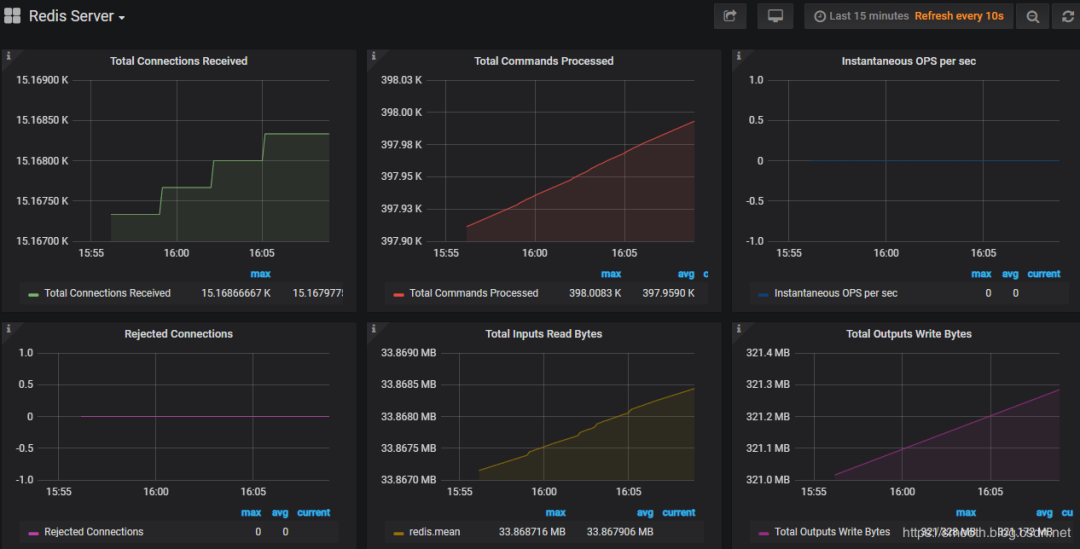
Task: Toggle the redis.mean legend series
Action: tap(435, 532)
